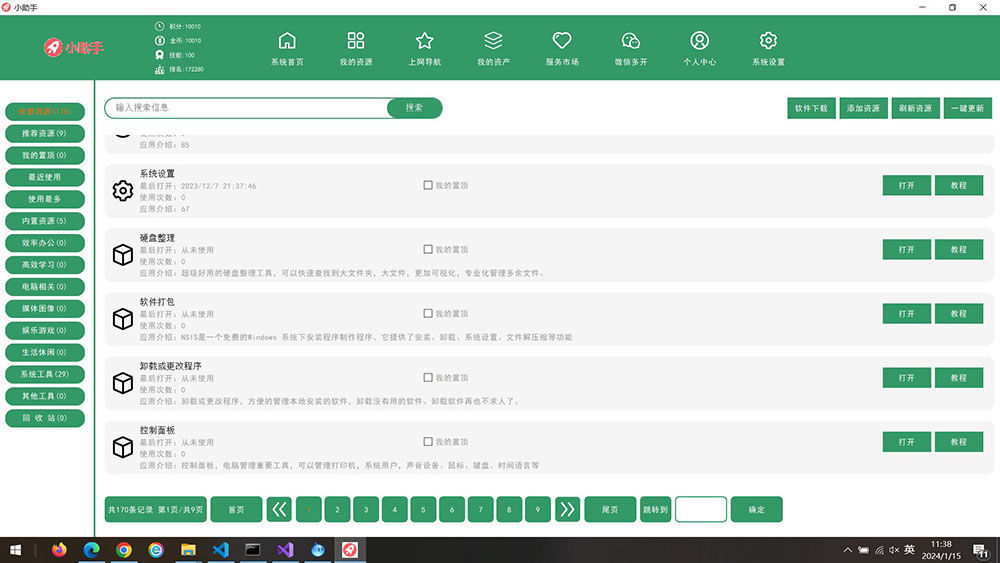
Task: Check 我的置顶 for 硬盘整理
Action: click(428, 250)
